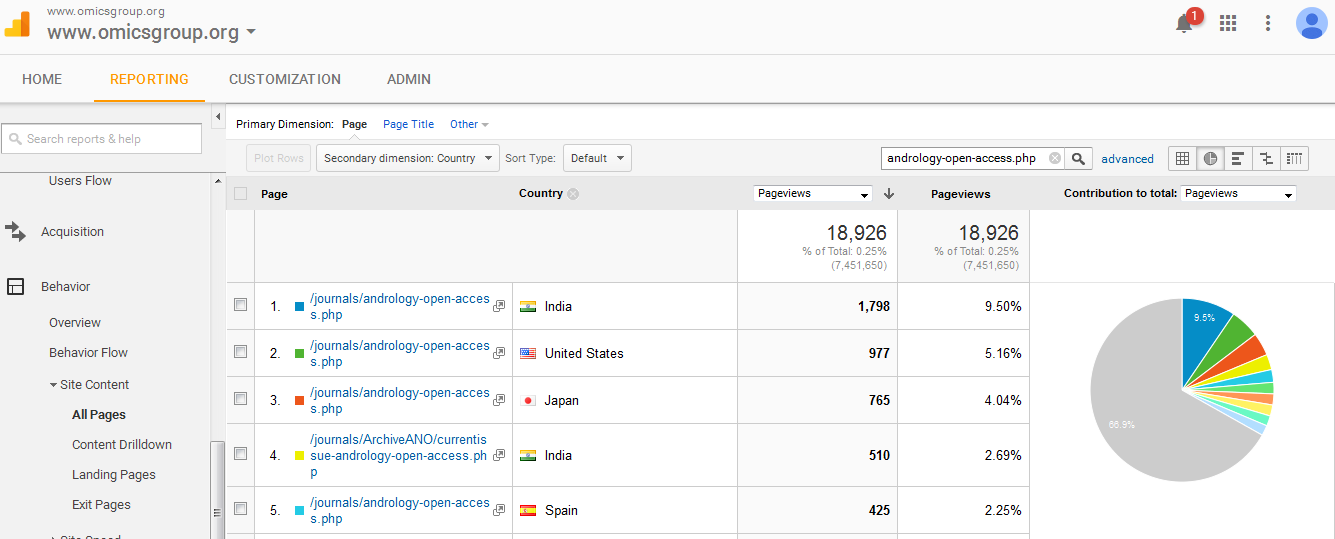Image resolution: width=1335 pixels, height=539 pixels.
Task: Go to the HOME tab
Action: coord(42,79)
